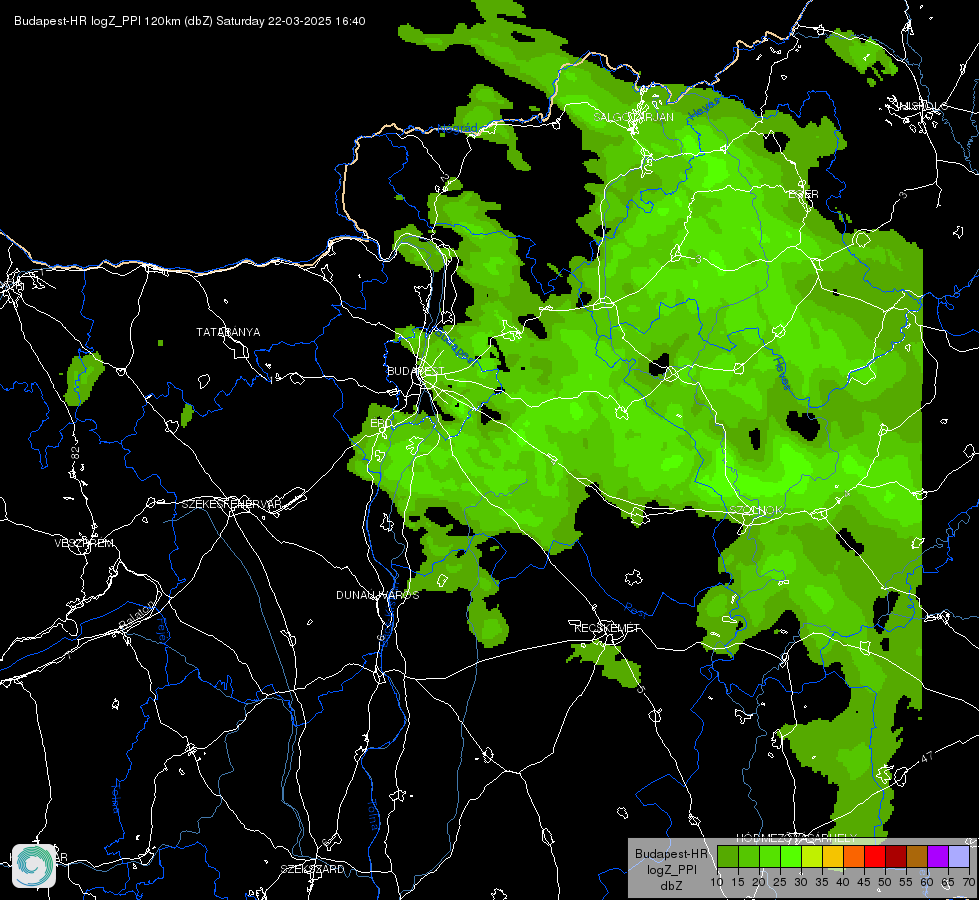979x900 pixels.
Task: Select the dark green 10-15 dBZ legend swatch
Action: click(x=728, y=856)
